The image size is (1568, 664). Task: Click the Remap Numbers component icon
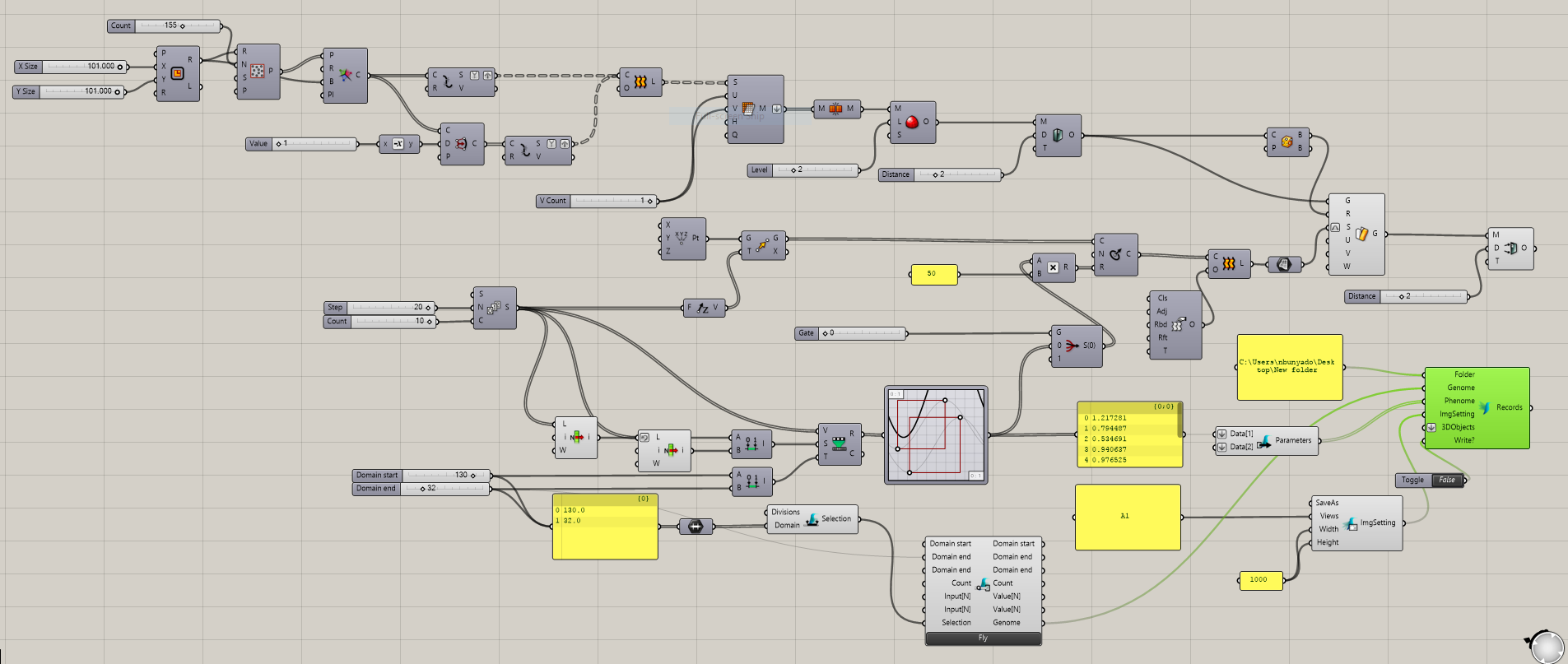(839, 443)
